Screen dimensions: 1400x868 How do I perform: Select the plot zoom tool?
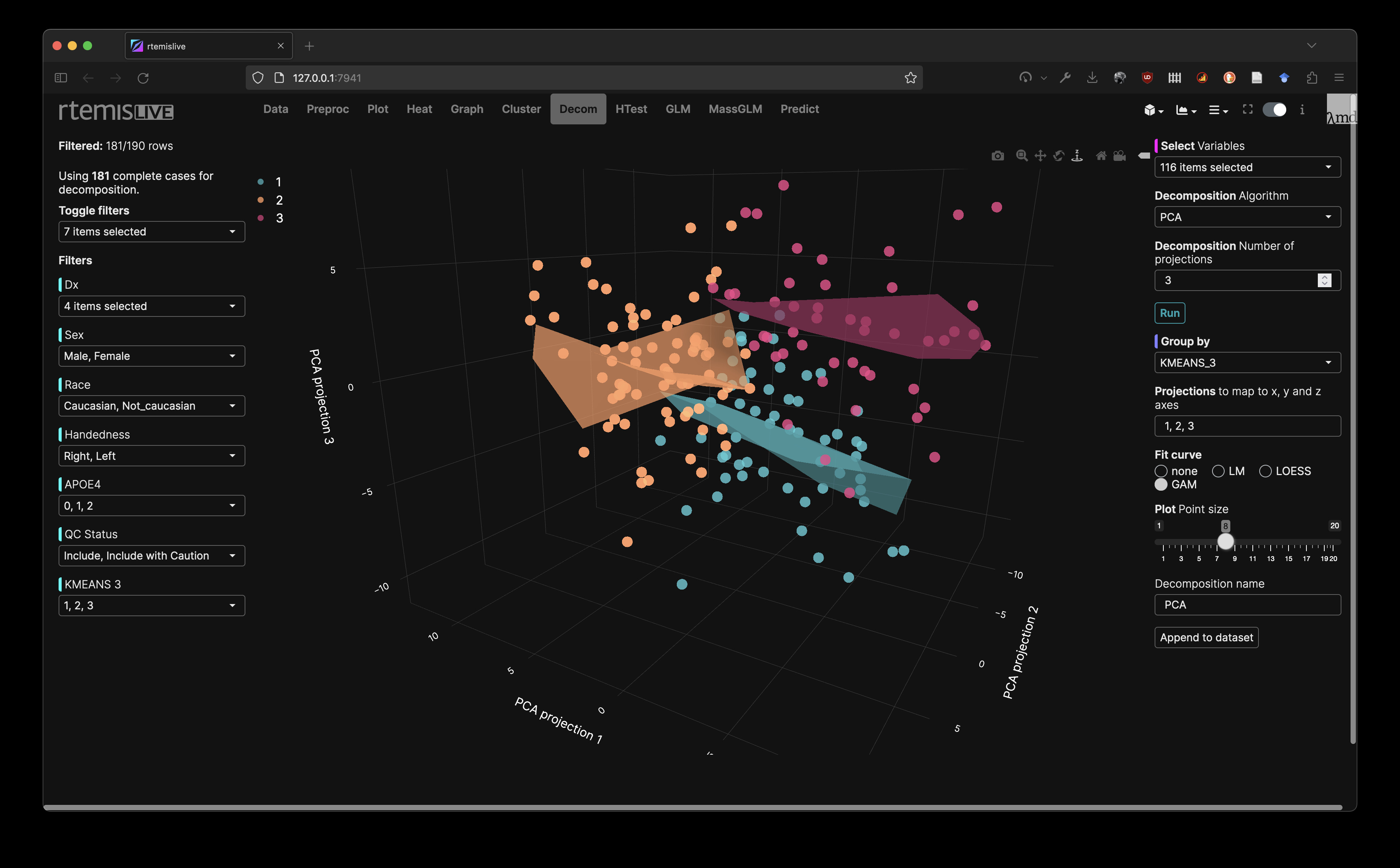[1022, 156]
